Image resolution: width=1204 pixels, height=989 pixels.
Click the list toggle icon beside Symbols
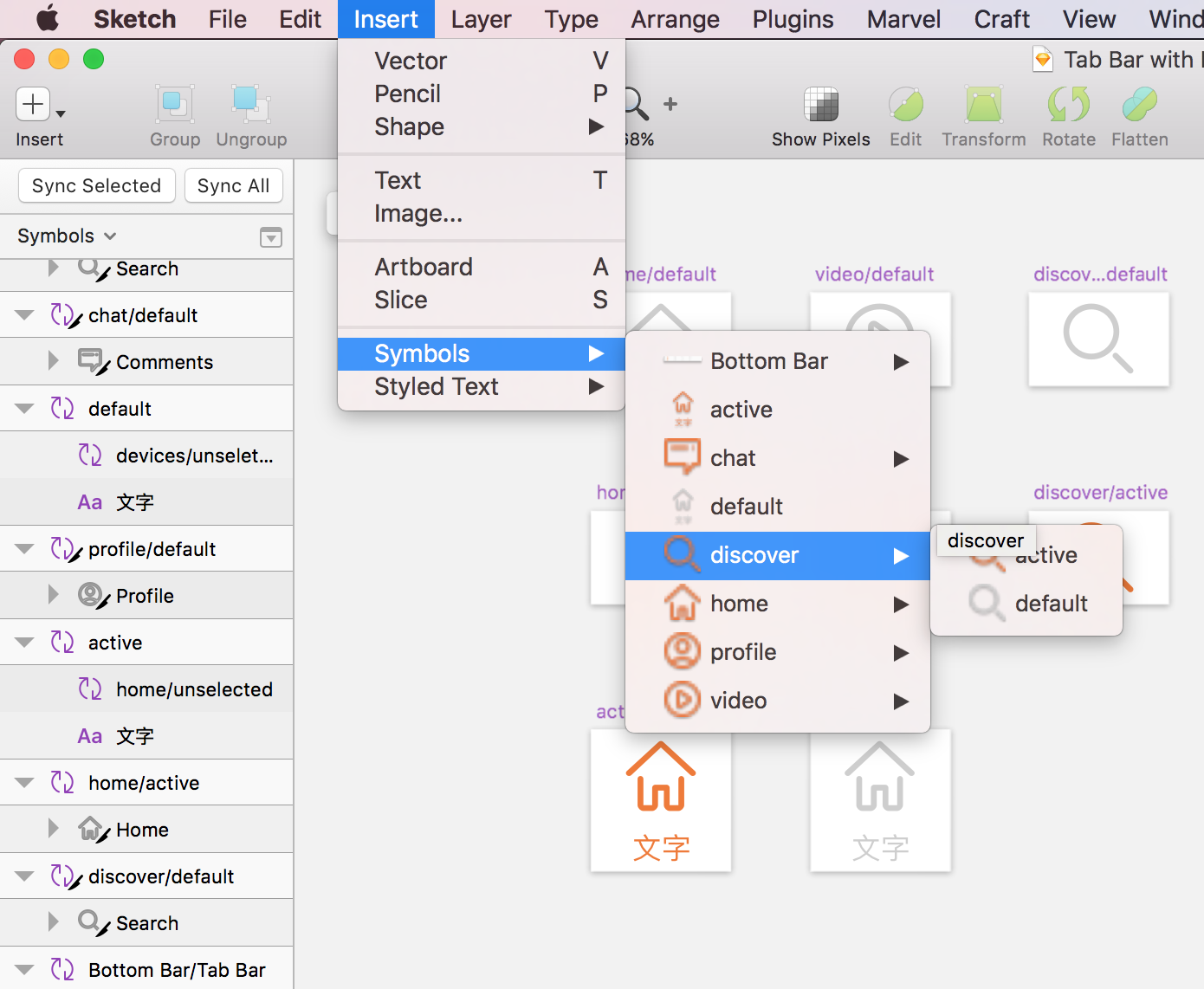[271, 237]
